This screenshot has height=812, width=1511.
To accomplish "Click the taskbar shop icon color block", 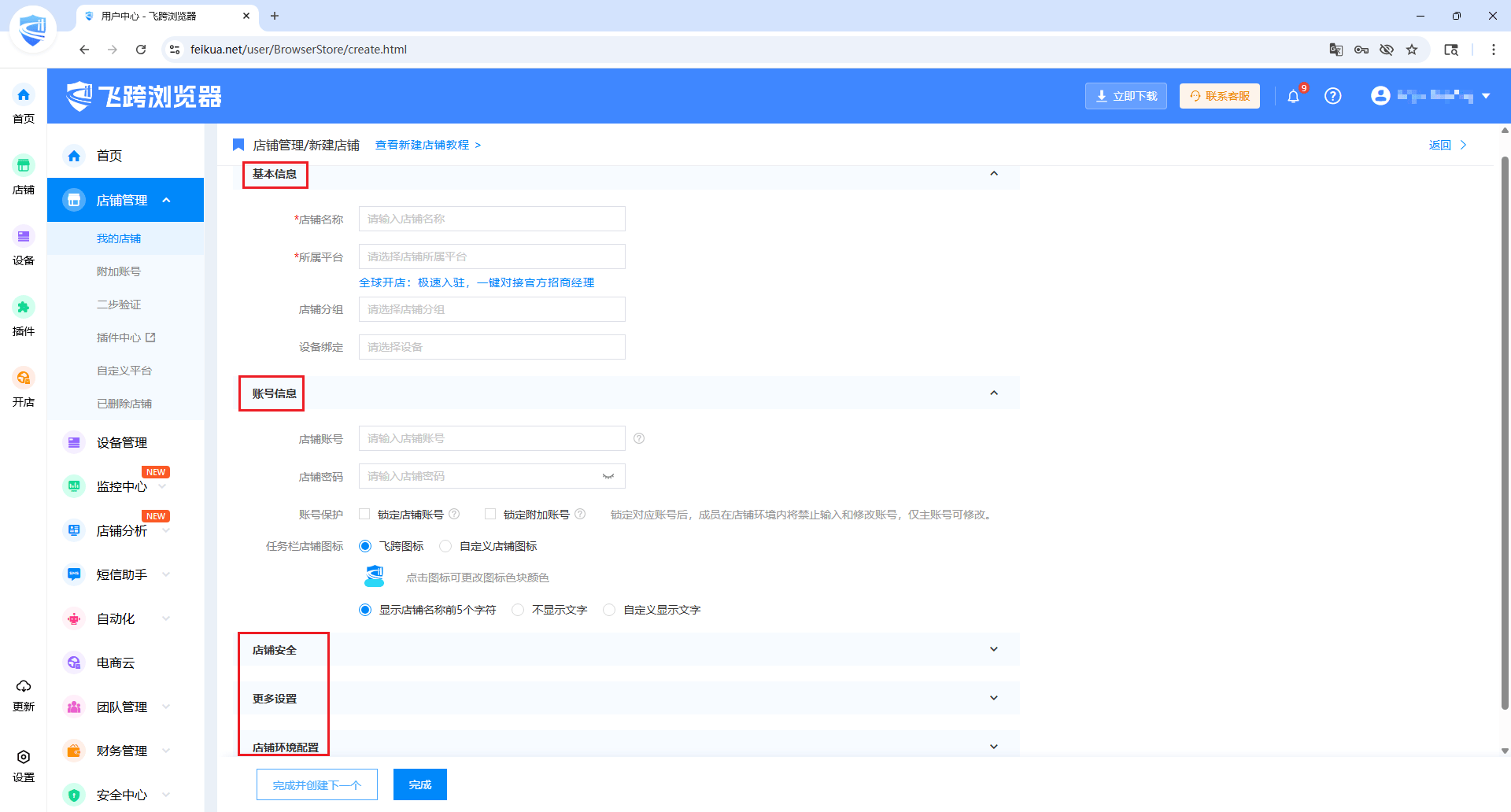I will pyautogui.click(x=375, y=577).
